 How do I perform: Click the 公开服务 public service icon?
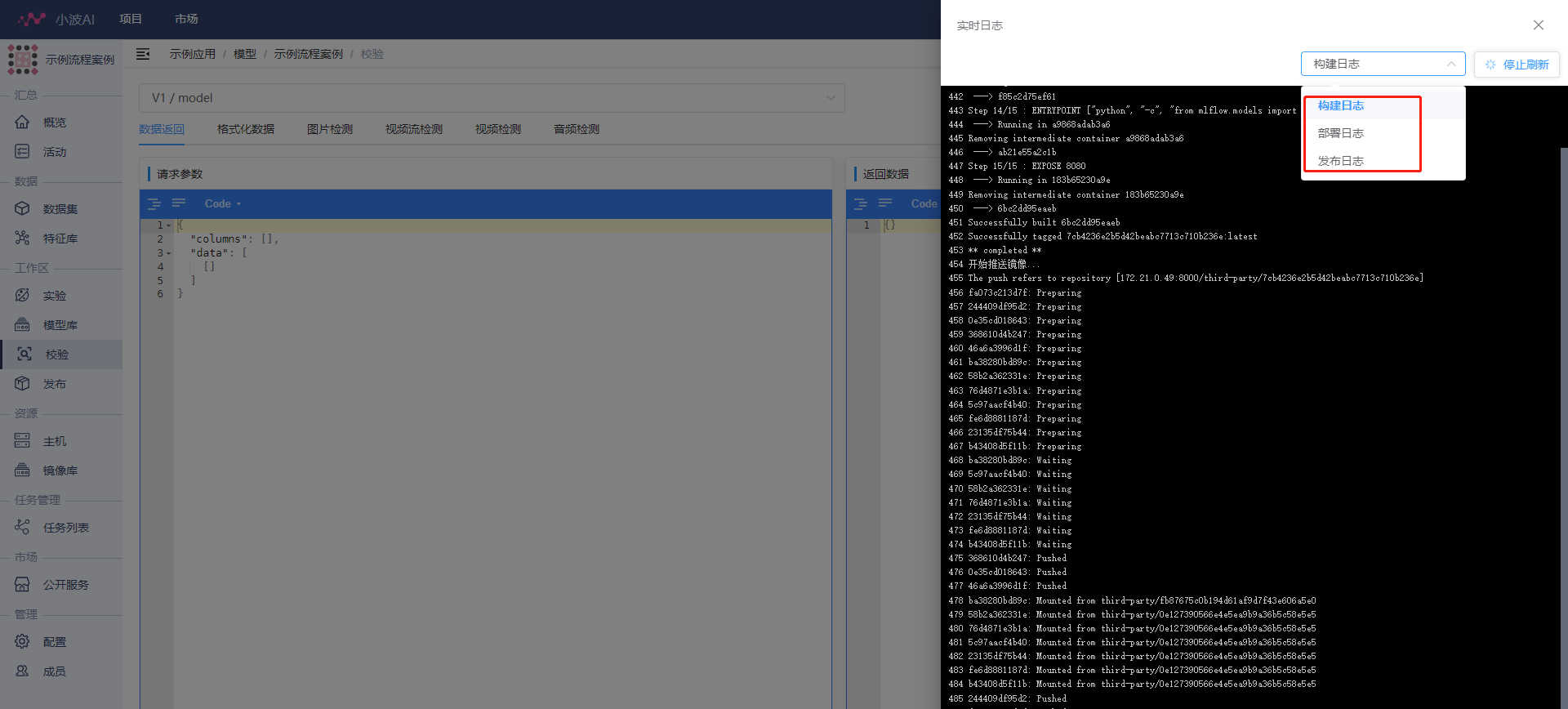22,584
